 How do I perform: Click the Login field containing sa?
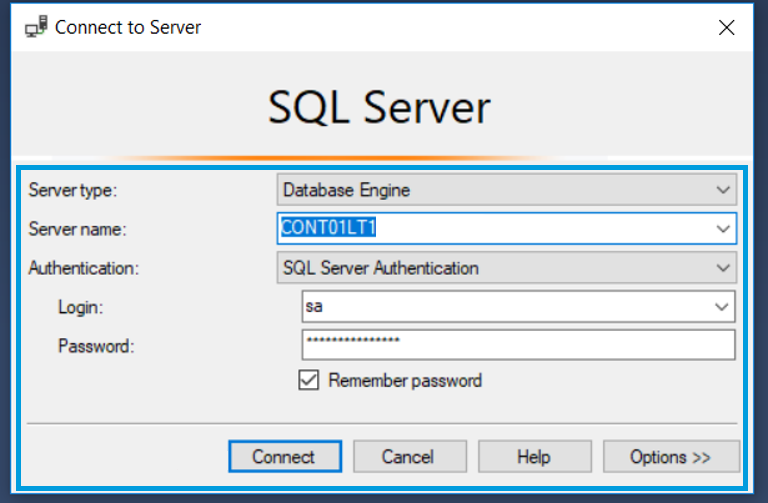click(500, 307)
